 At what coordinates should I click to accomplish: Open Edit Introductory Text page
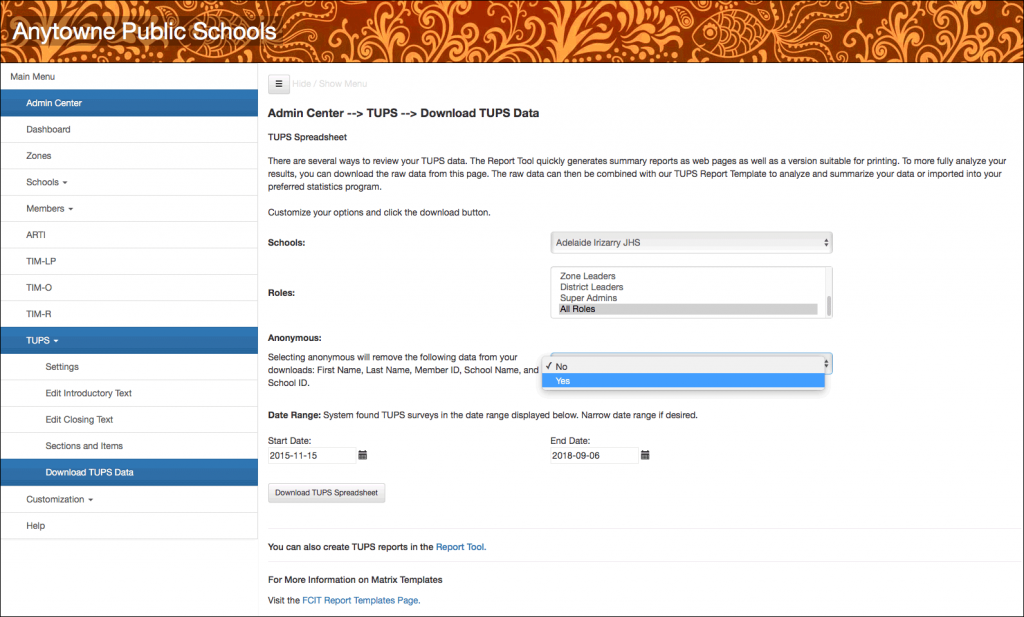coord(88,393)
